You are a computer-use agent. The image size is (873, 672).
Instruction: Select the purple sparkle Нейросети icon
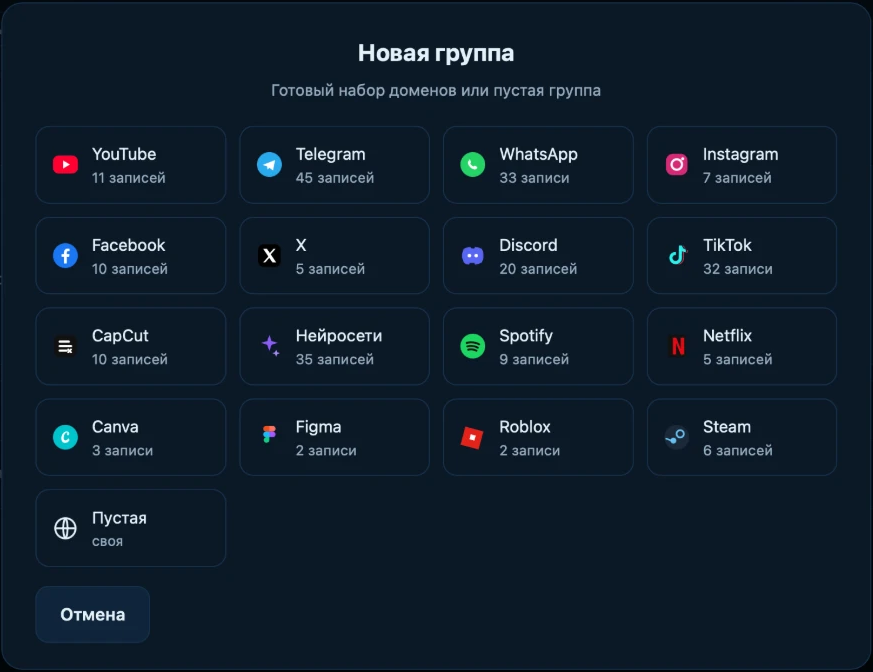[270, 346]
